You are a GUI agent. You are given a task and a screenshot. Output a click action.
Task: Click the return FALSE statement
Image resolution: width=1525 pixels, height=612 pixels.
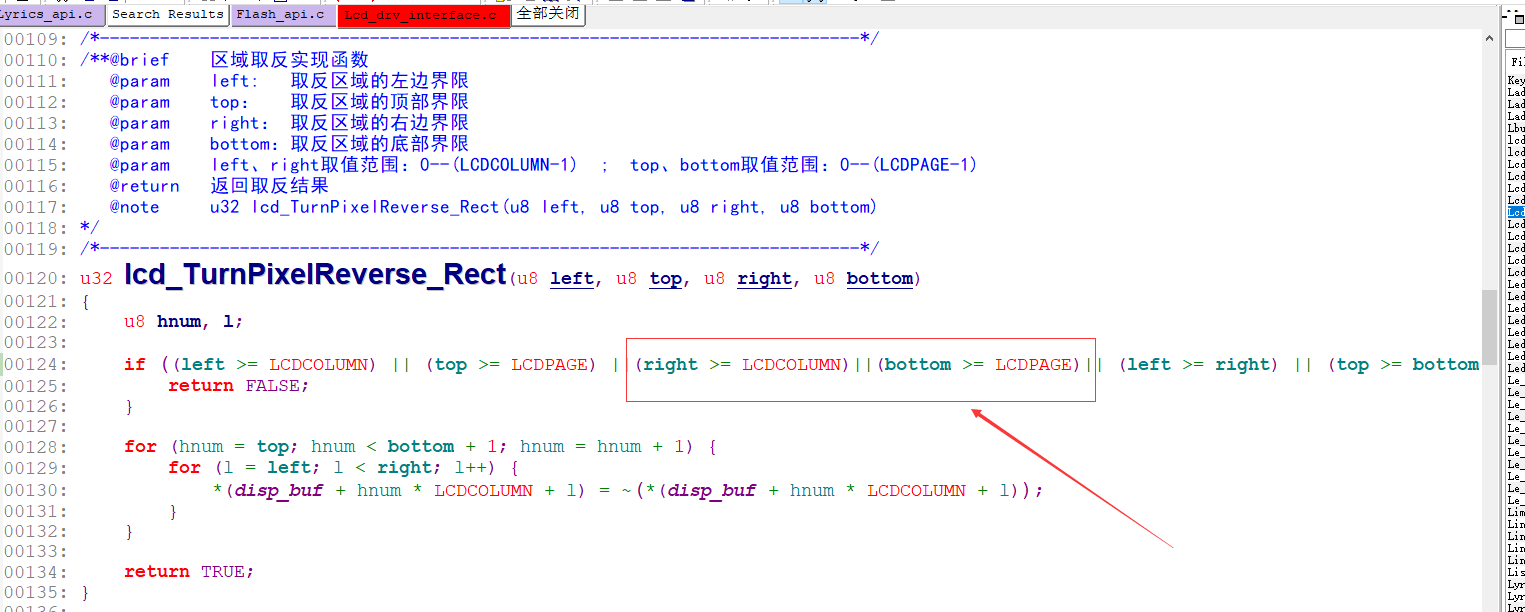coord(239,386)
